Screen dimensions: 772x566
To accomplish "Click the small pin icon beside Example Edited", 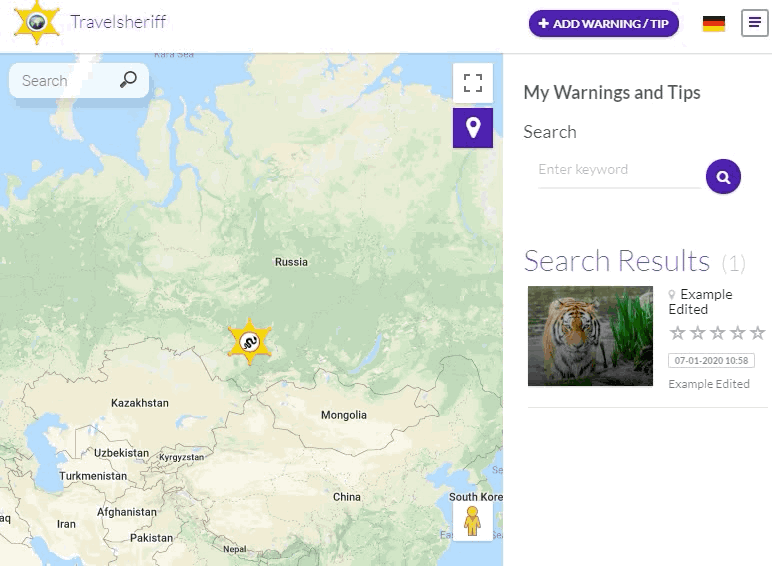I will point(672,294).
